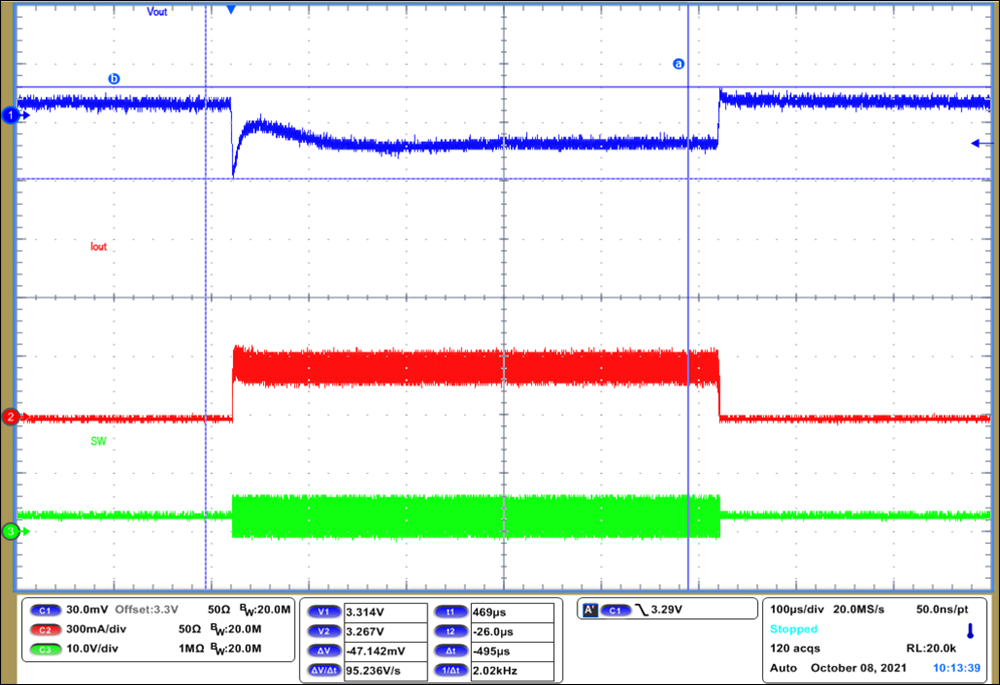Image resolution: width=1000 pixels, height=685 pixels.
Task: Select the A' trigger event icon
Action: [589, 608]
